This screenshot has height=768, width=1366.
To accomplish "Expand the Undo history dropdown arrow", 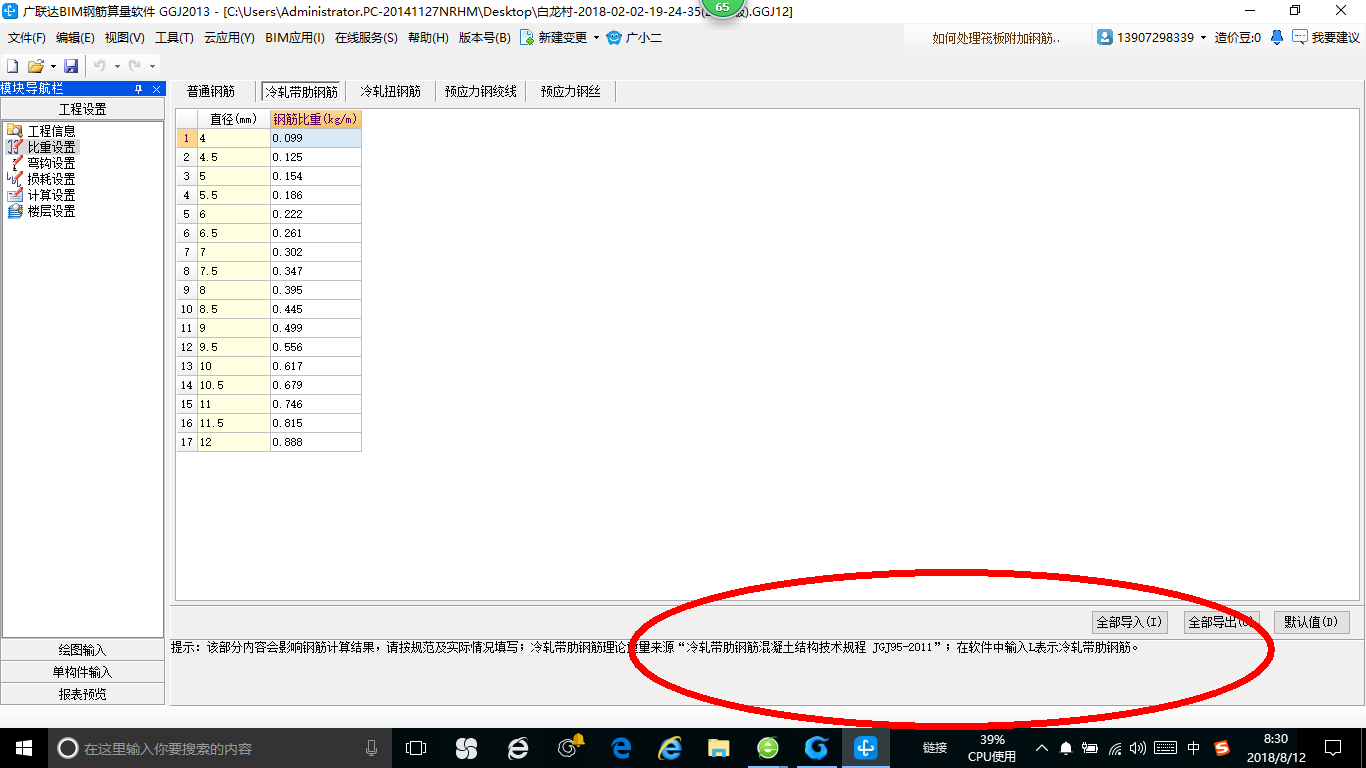I will point(117,67).
